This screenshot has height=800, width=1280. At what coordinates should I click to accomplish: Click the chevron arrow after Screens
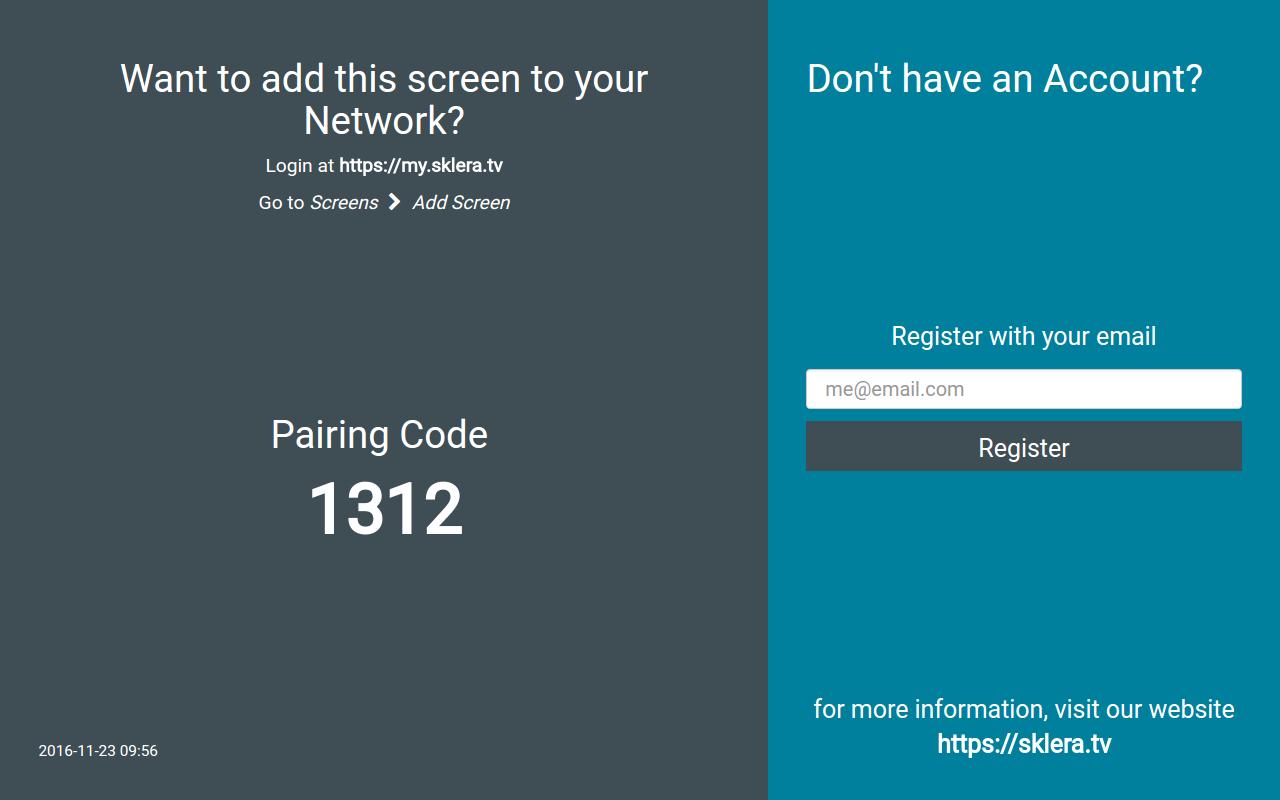(x=394, y=202)
